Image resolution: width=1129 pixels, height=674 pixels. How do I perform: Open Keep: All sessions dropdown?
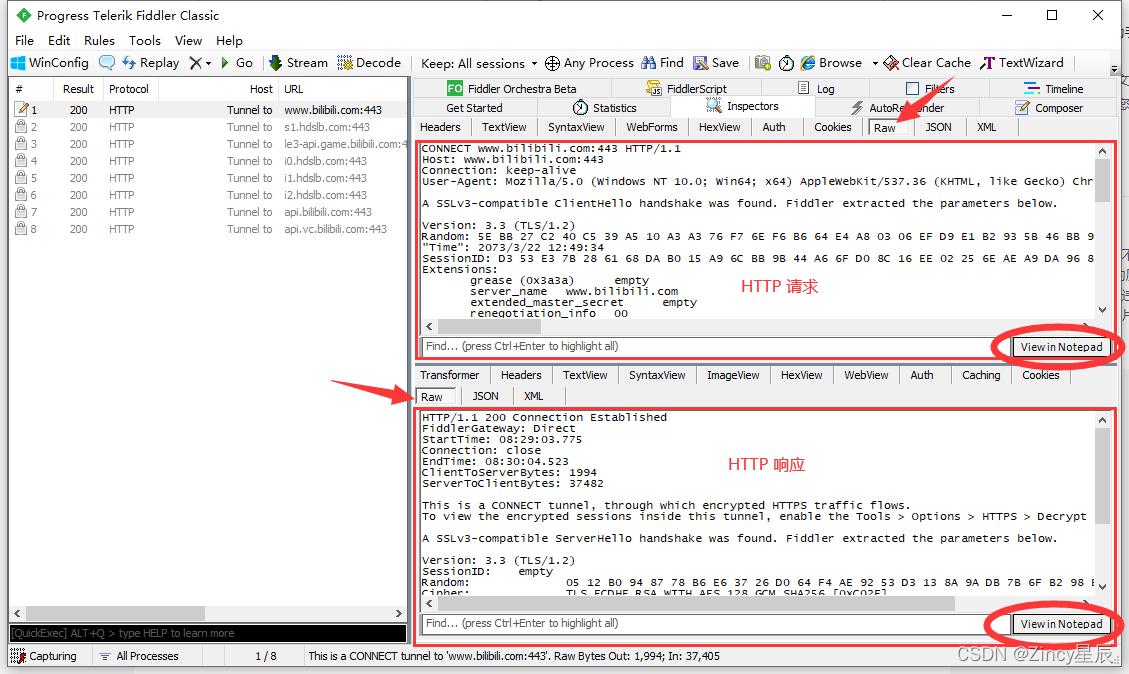[x=479, y=63]
